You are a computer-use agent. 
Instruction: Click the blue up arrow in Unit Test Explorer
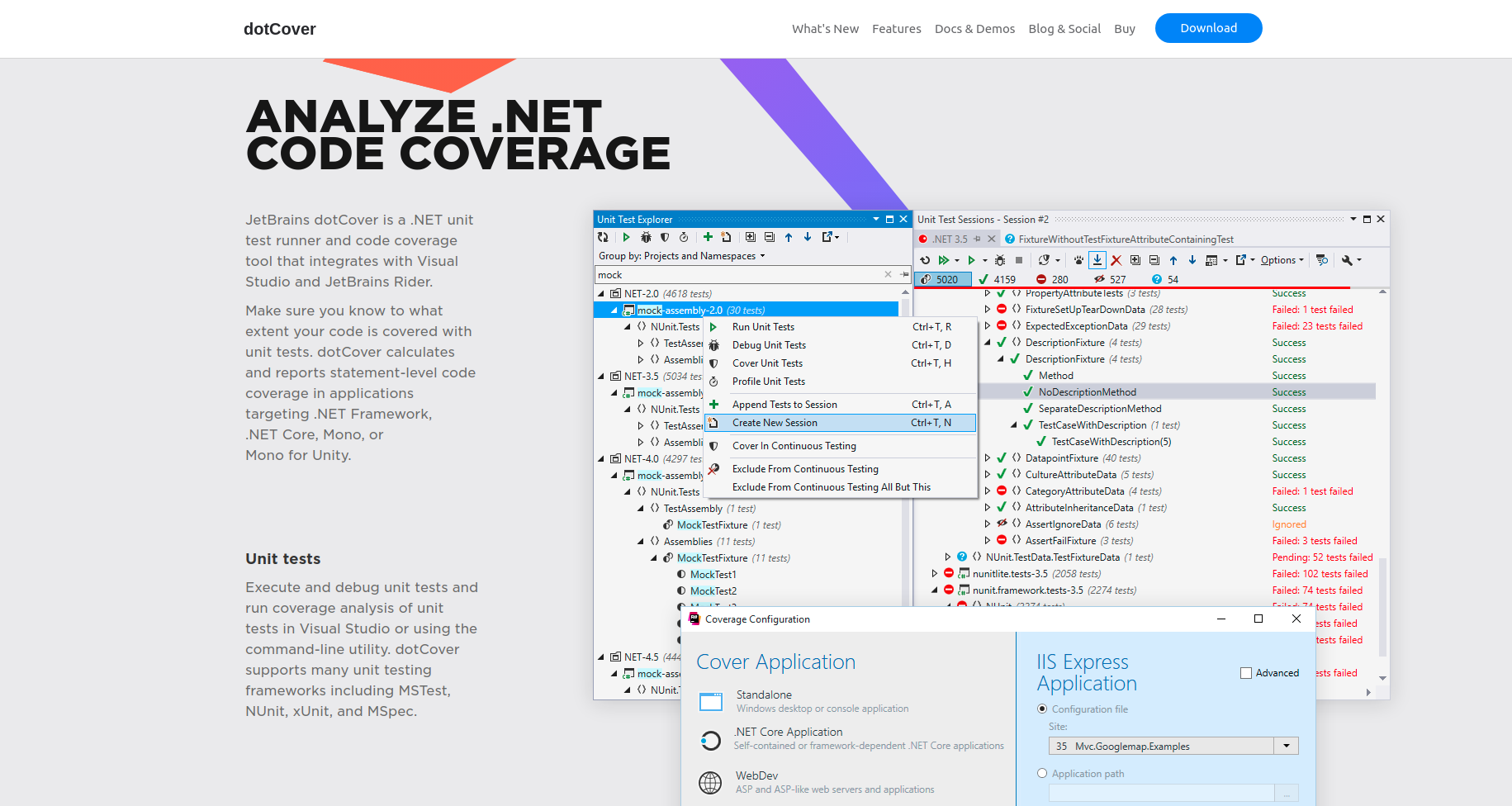pyautogui.click(x=789, y=237)
